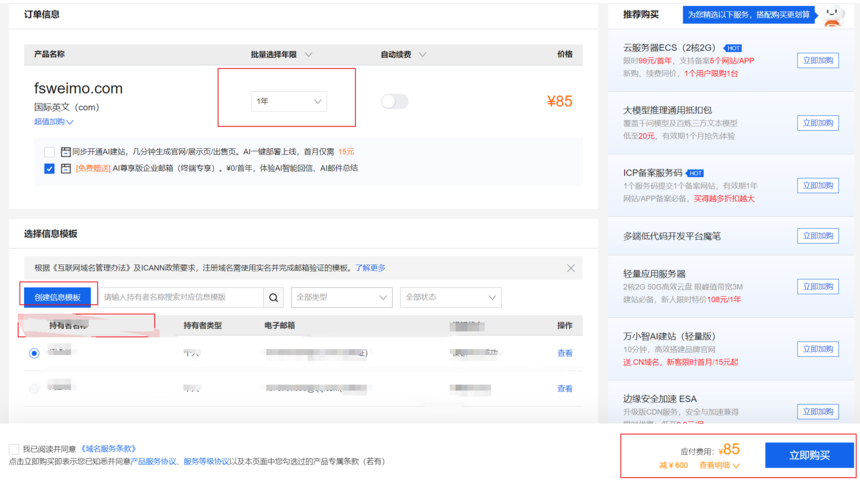The width and height of the screenshot is (860, 481).
Task: Click 立即加购 for ICP备案服务码
Action: [x=818, y=185]
